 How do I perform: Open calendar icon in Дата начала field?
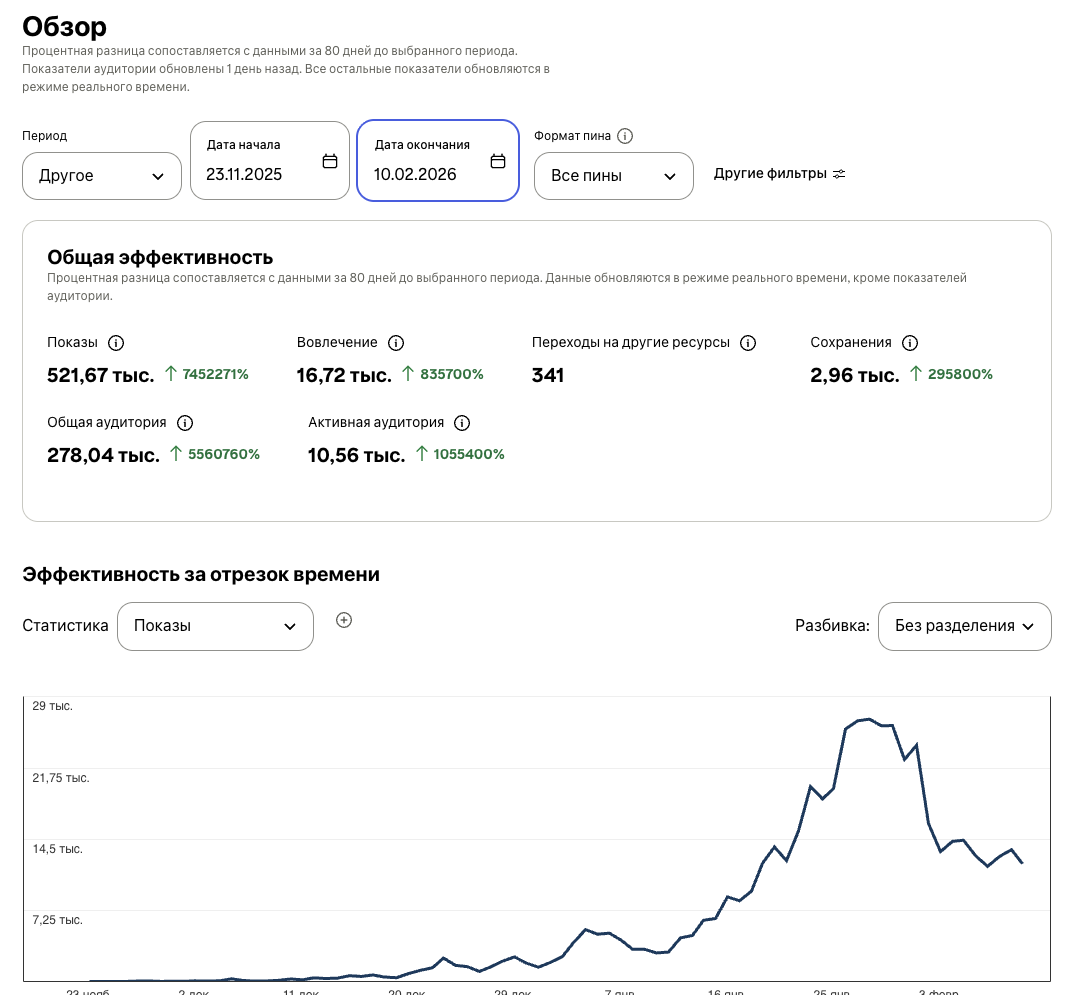[x=330, y=161]
